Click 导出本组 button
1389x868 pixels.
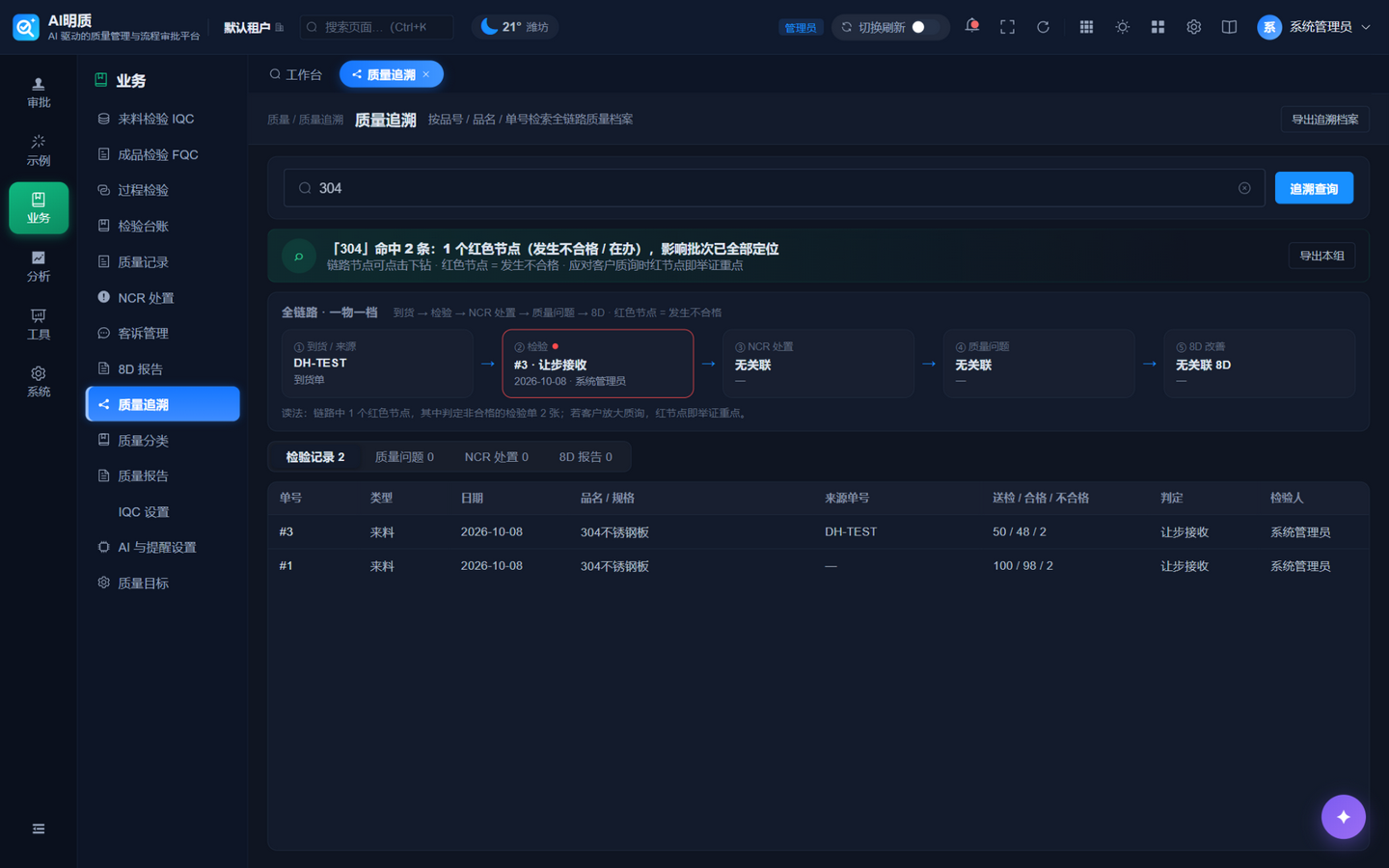(x=1321, y=256)
